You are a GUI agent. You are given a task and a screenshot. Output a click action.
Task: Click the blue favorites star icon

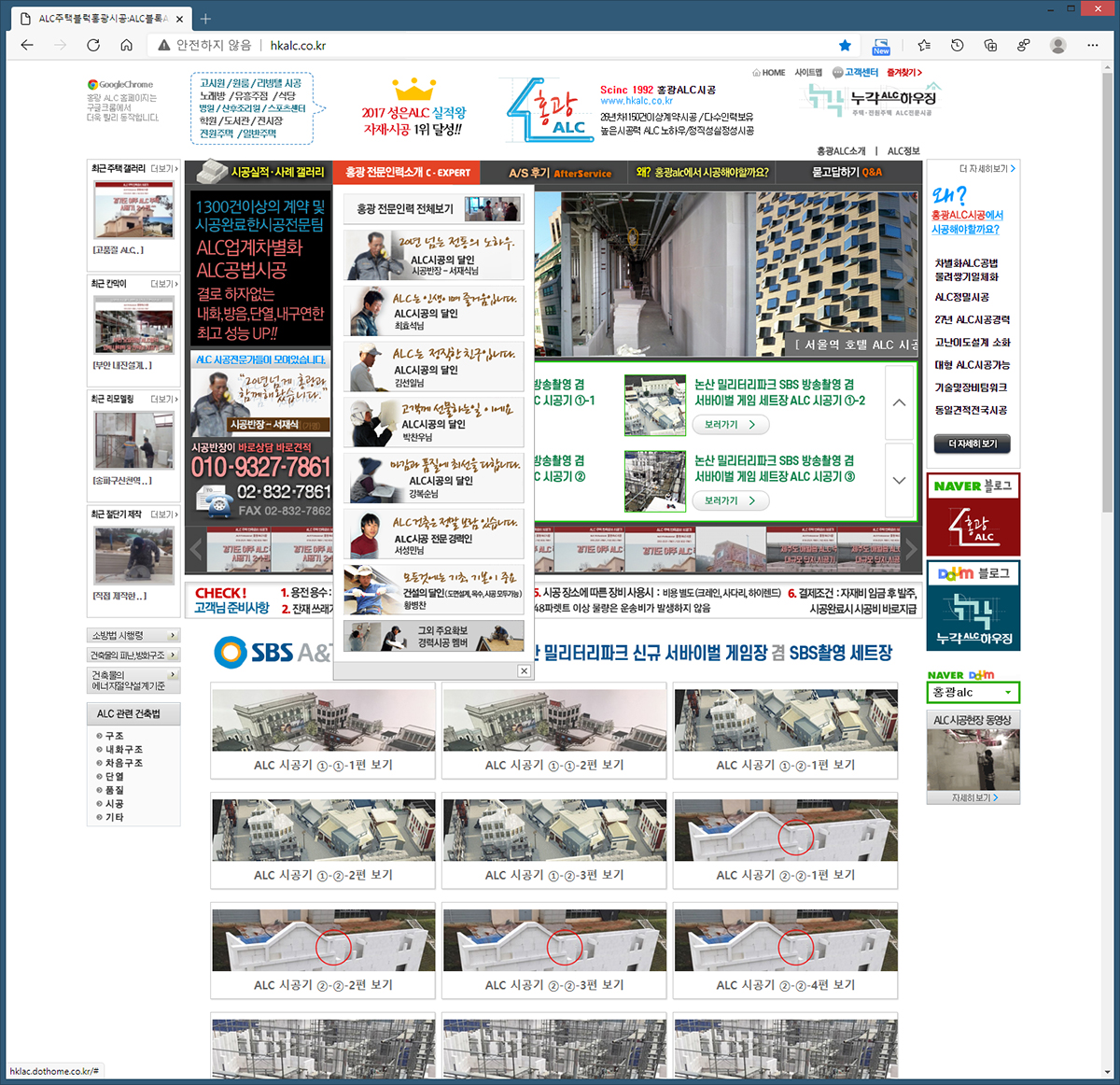click(x=845, y=45)
